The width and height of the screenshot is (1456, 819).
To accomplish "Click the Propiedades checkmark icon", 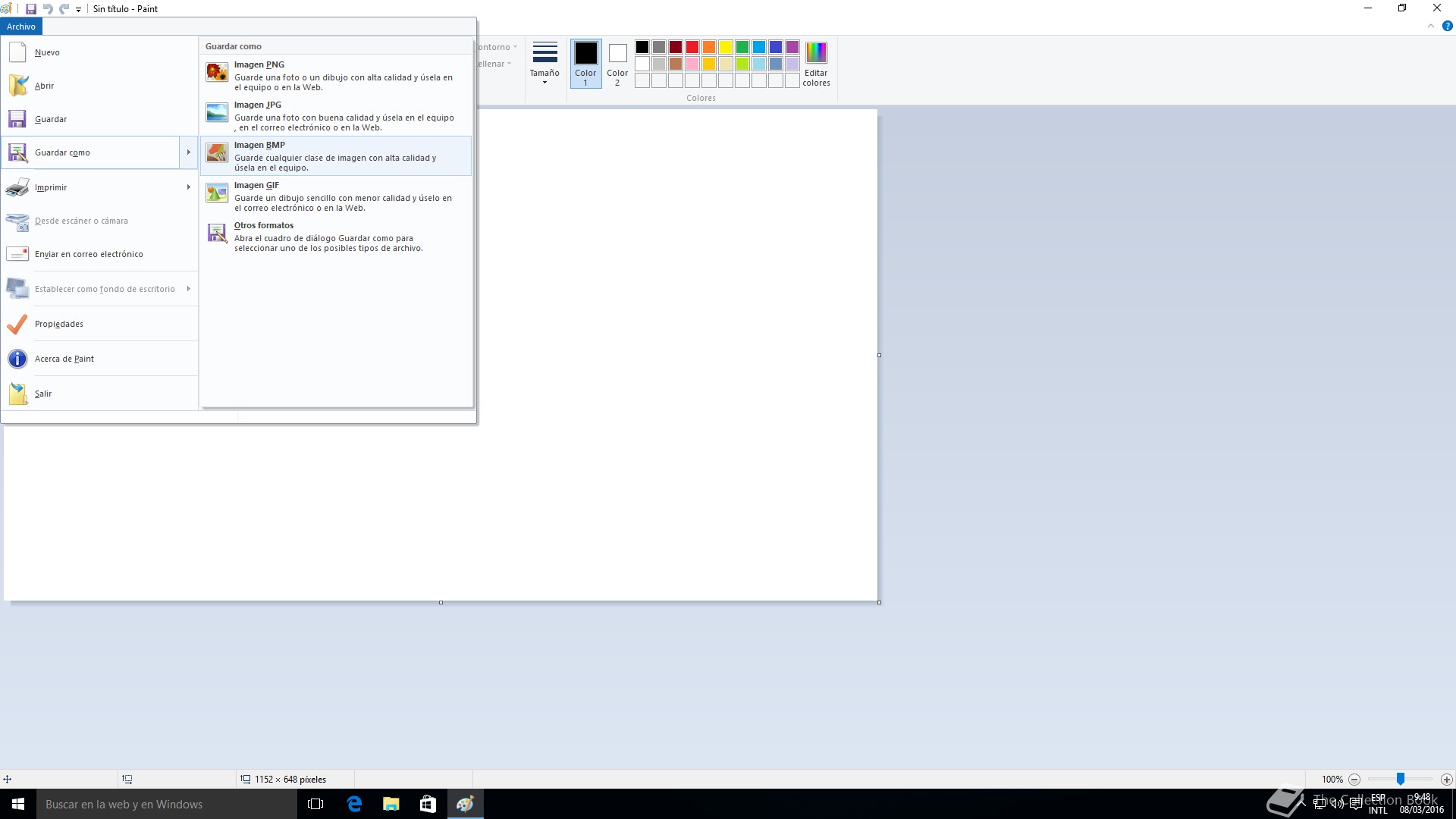I will tap(17, 324).
